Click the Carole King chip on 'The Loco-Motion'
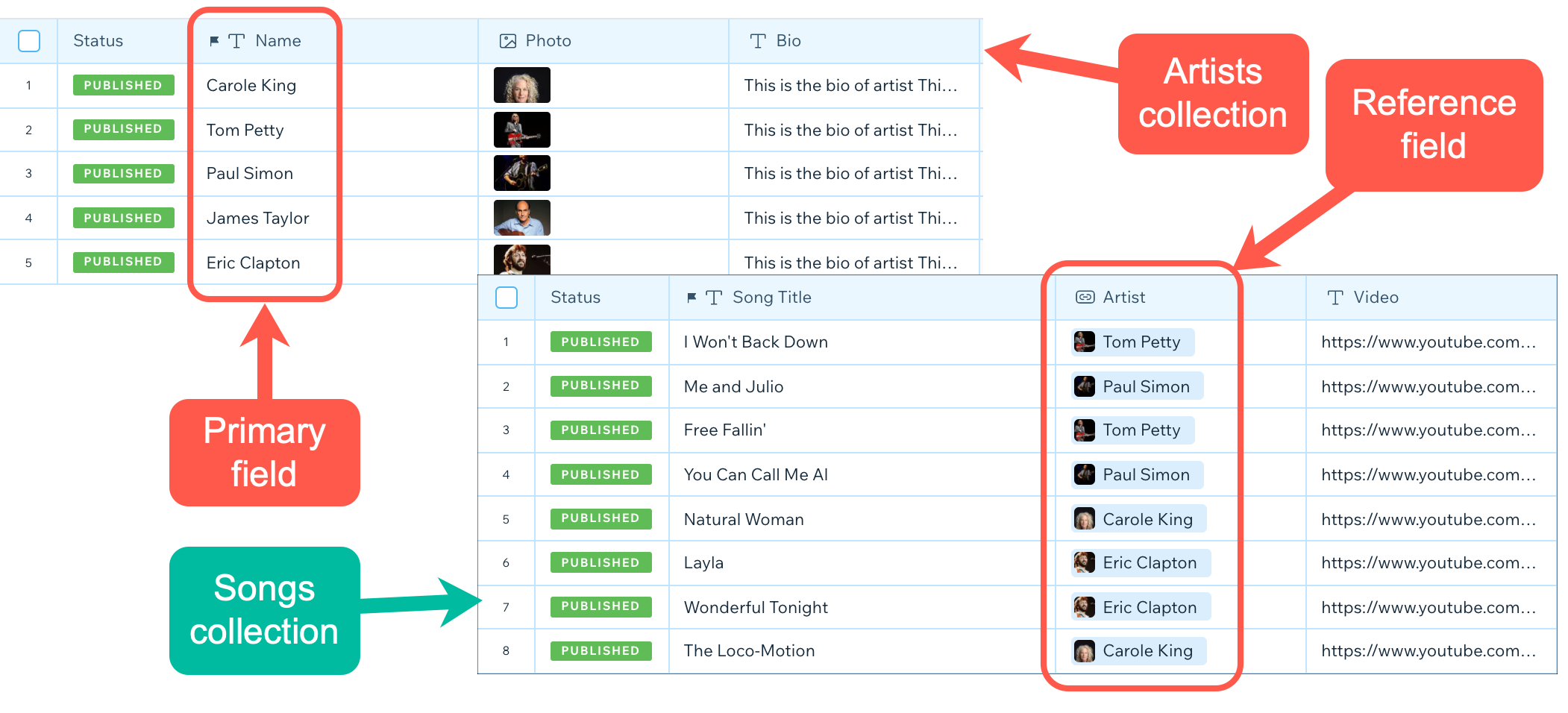Screen dimensions: 1568x713 click(1136, 650)
